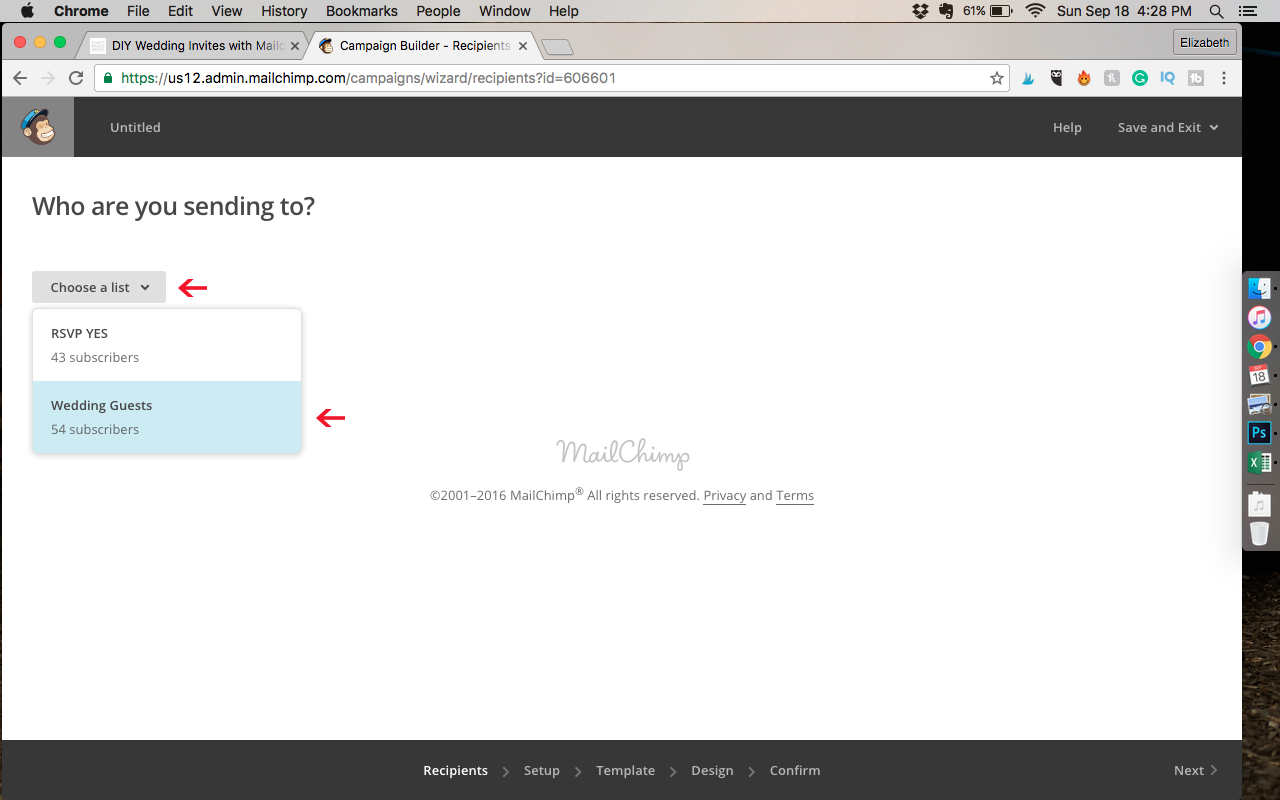The width and height of the screenshot is (1280, 800).
Task: Launch Excel from the dock
Action: (x=1259, y=462)
